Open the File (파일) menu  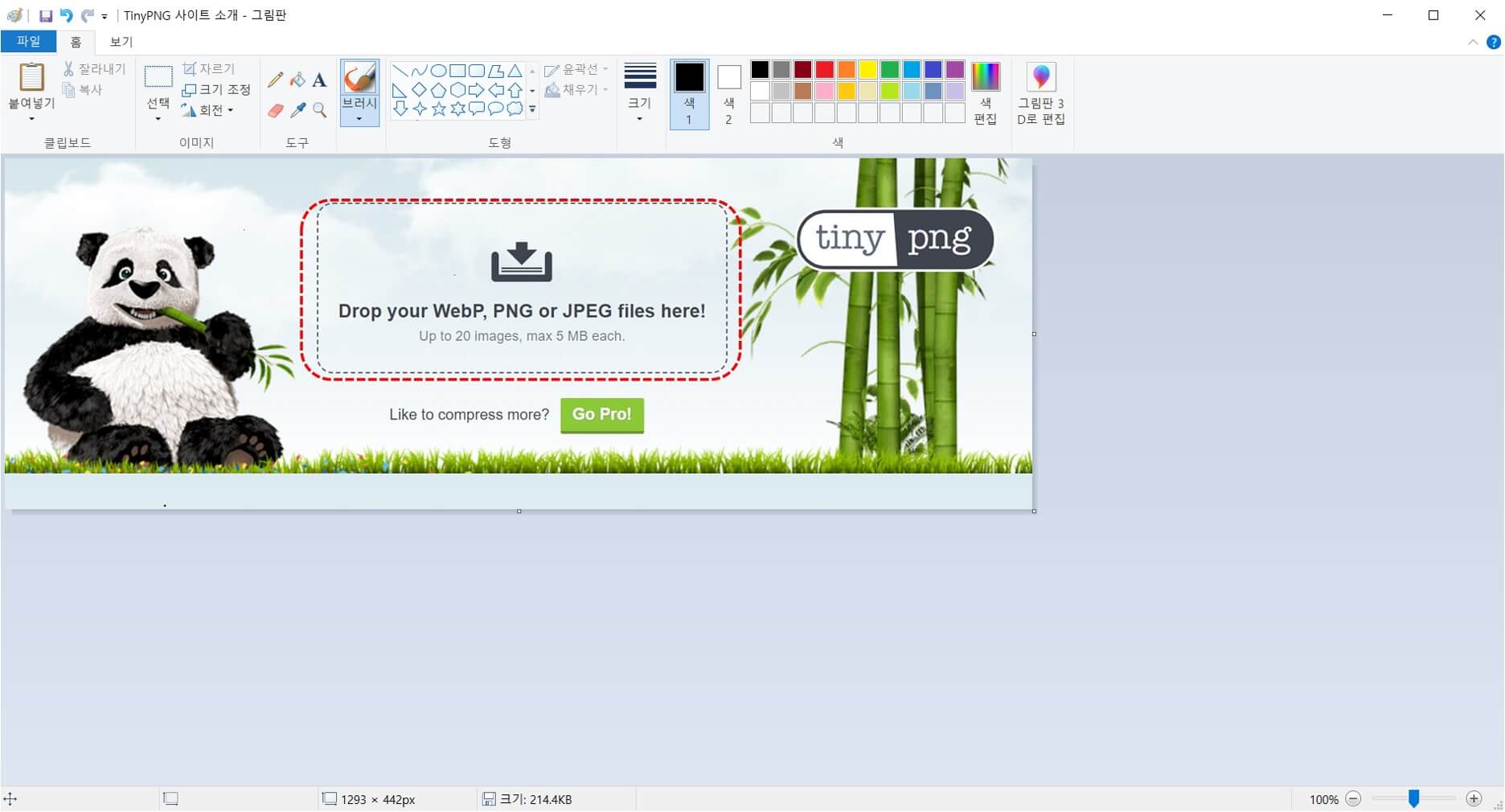point(28,41)
